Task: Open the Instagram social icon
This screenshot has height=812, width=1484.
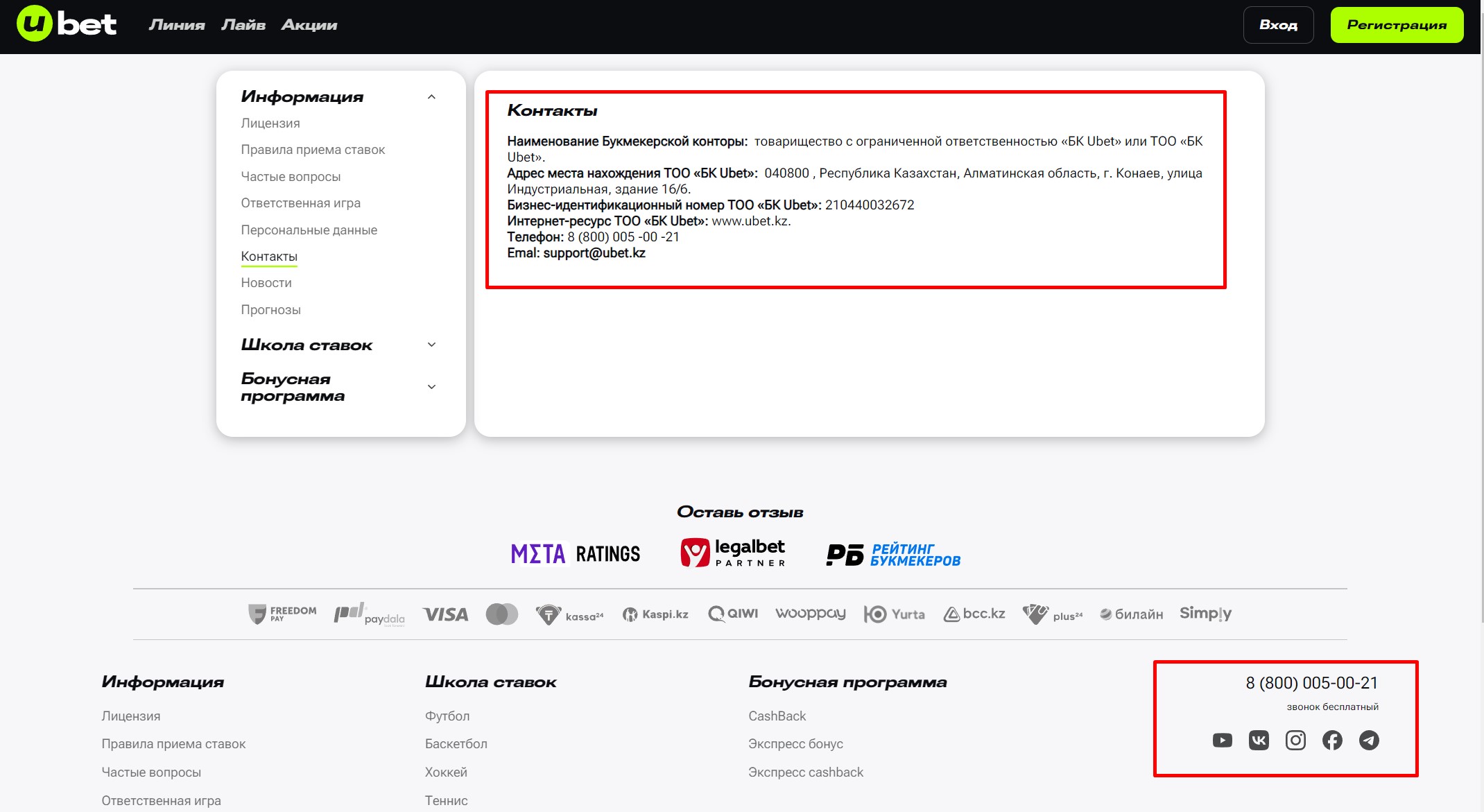Action: (x=1295, y=741)
